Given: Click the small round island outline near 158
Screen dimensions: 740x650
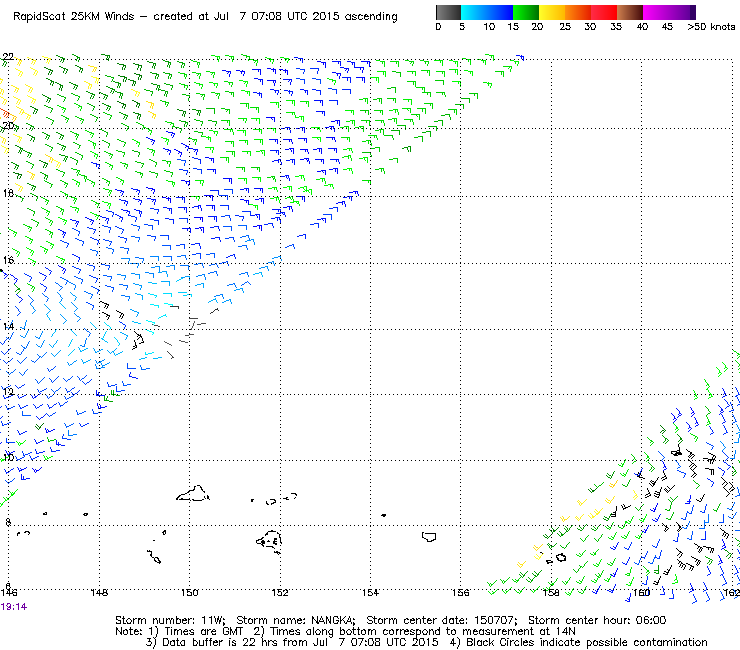Looking at the screenshot, I should pos(561,557).
